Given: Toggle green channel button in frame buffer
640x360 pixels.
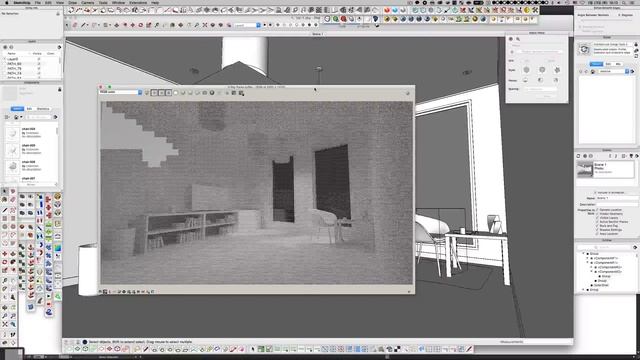Looking at the screenshot, I should coord(161,93).
